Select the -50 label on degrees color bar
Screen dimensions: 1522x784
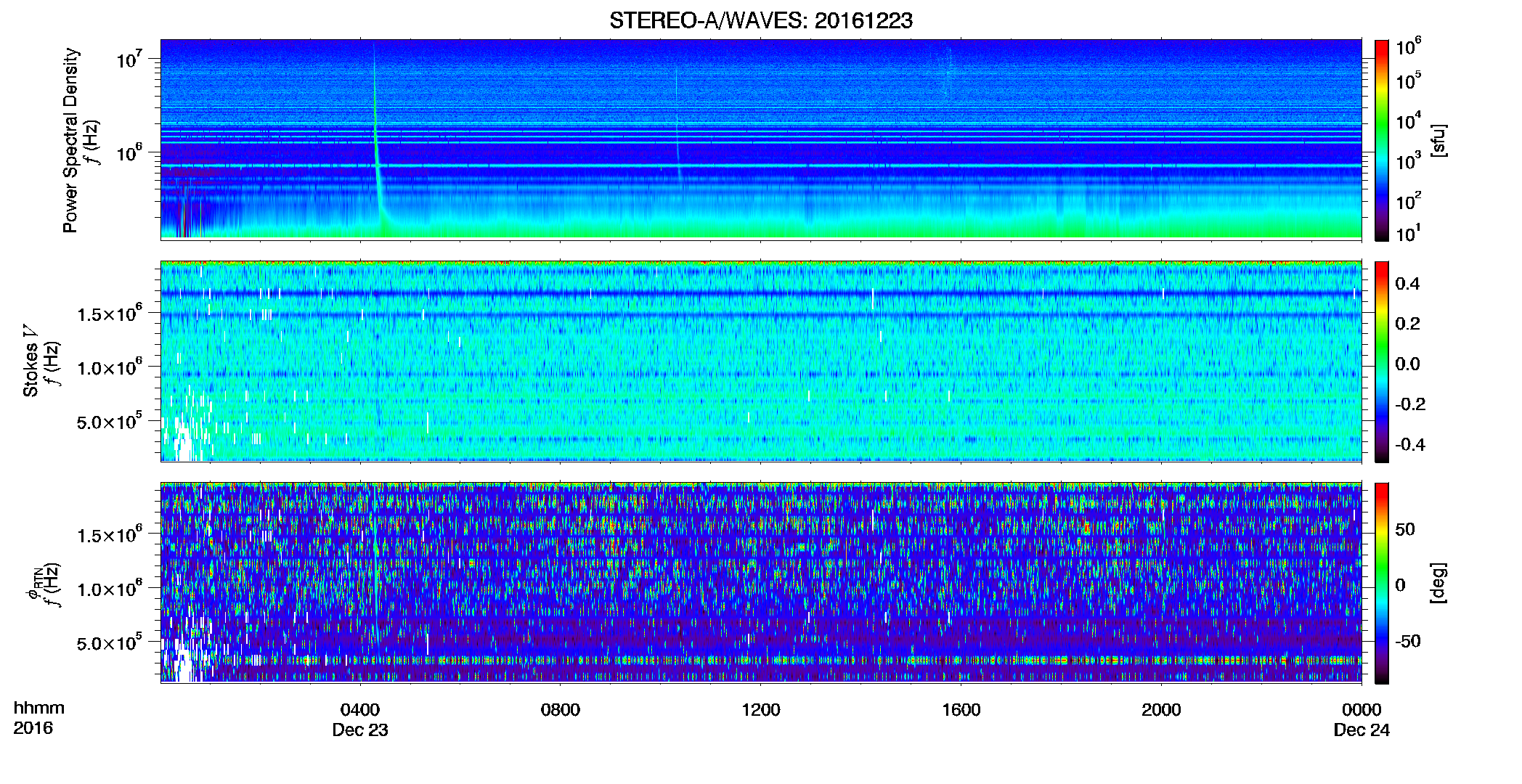(x=1408, y=641)
